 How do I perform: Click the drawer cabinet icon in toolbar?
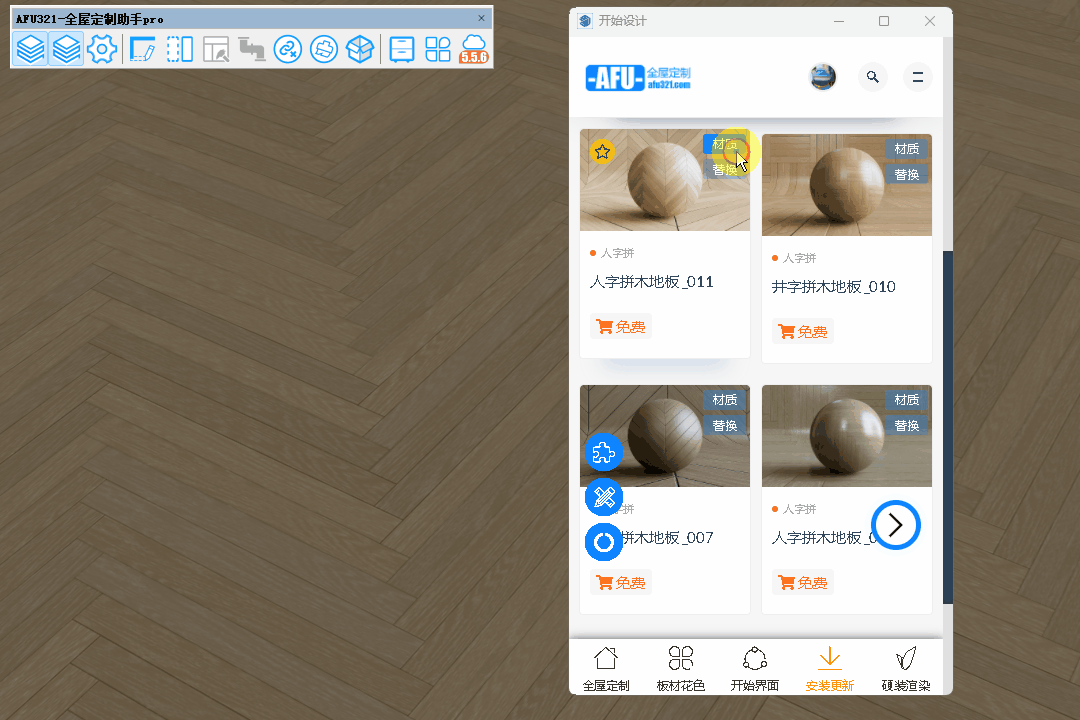tap(402, 49)
